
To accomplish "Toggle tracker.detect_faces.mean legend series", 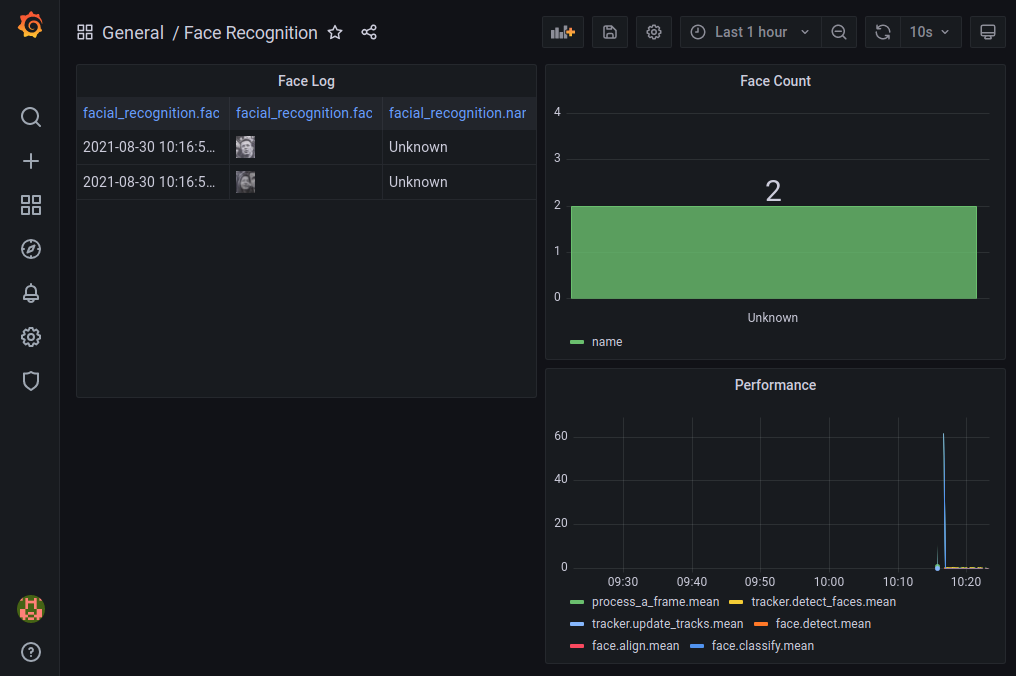I will pyautogui.click(x=823, y=602).
